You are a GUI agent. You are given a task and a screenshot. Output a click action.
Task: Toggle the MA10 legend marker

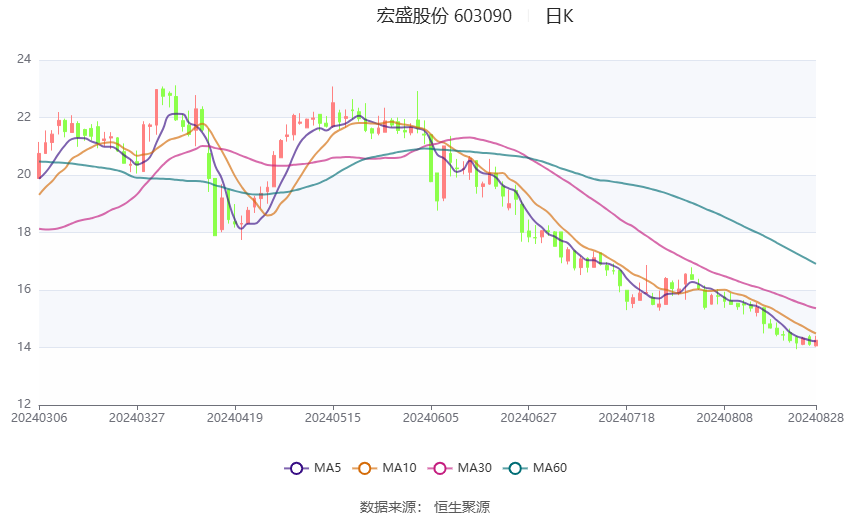pos(364,468)
